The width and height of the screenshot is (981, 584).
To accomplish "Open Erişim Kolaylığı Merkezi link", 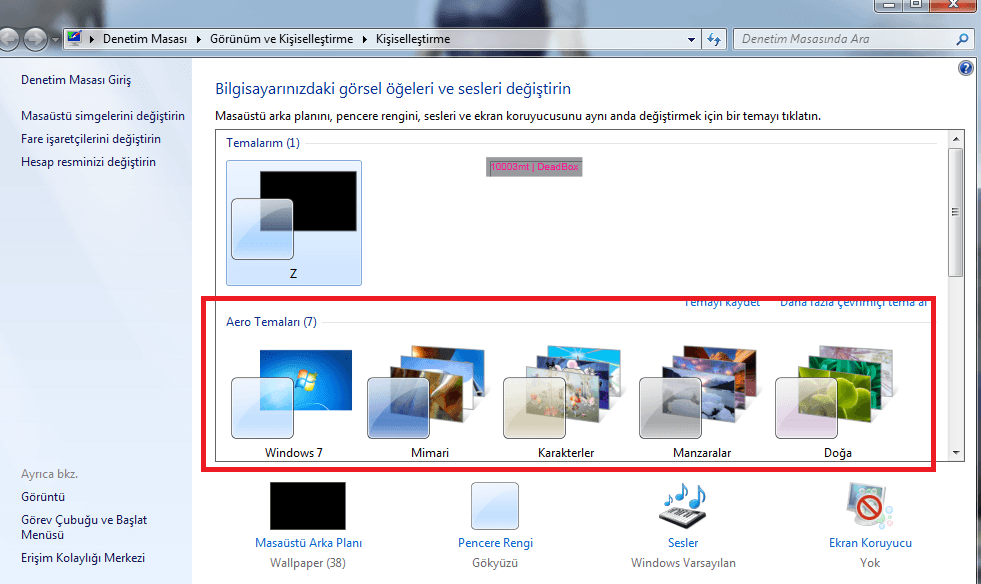I will click(x=83, y=558).
